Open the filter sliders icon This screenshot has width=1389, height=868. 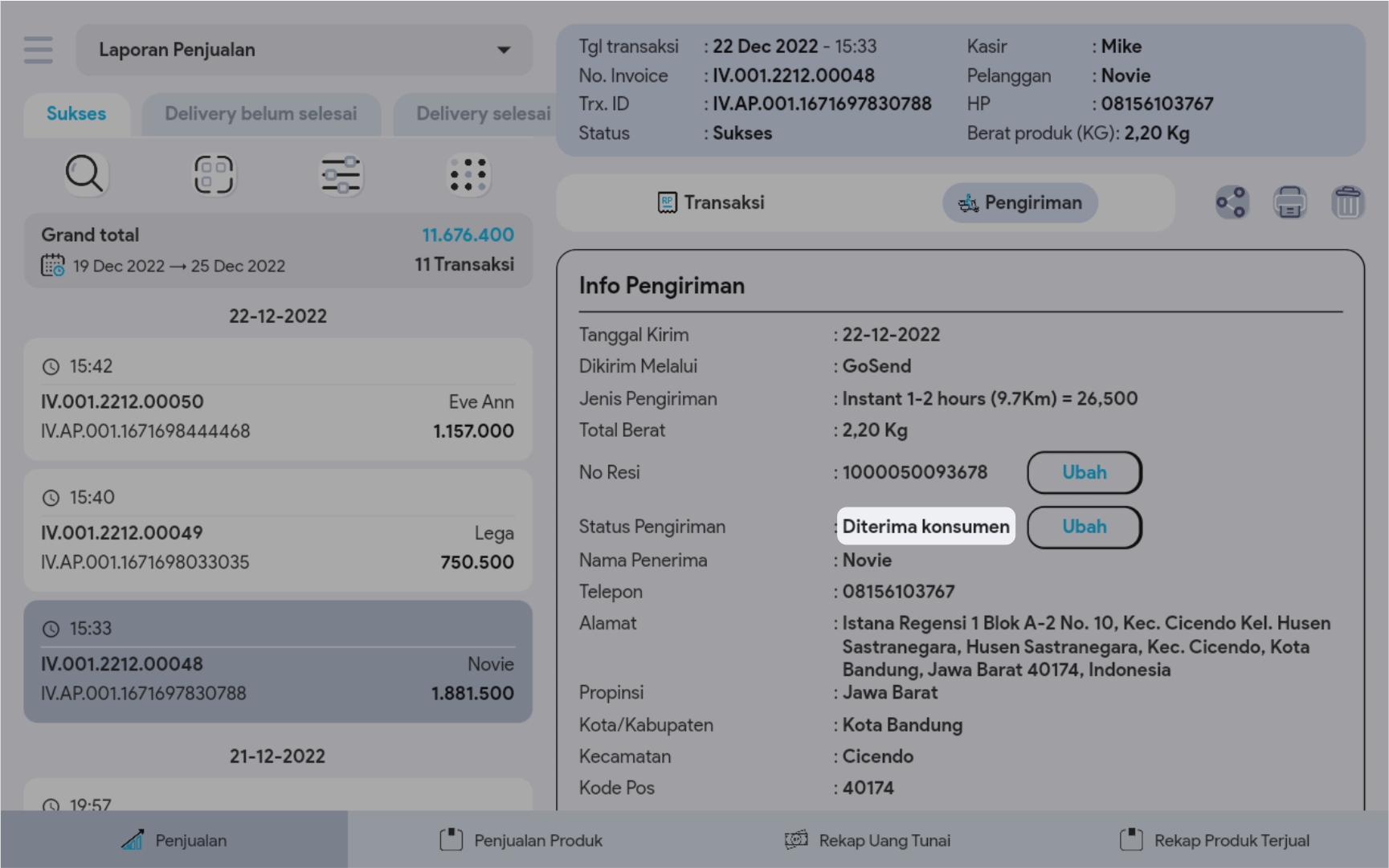[x=341, y=174]
